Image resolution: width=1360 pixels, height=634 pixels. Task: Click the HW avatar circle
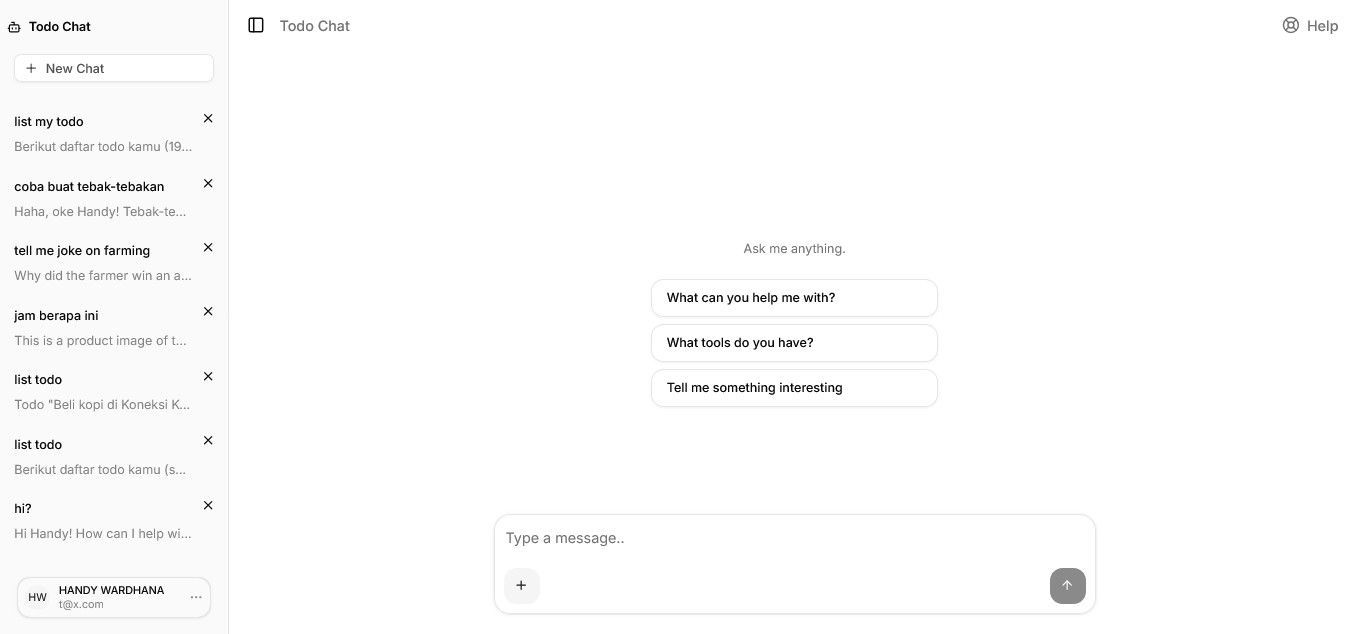(37, 597)
